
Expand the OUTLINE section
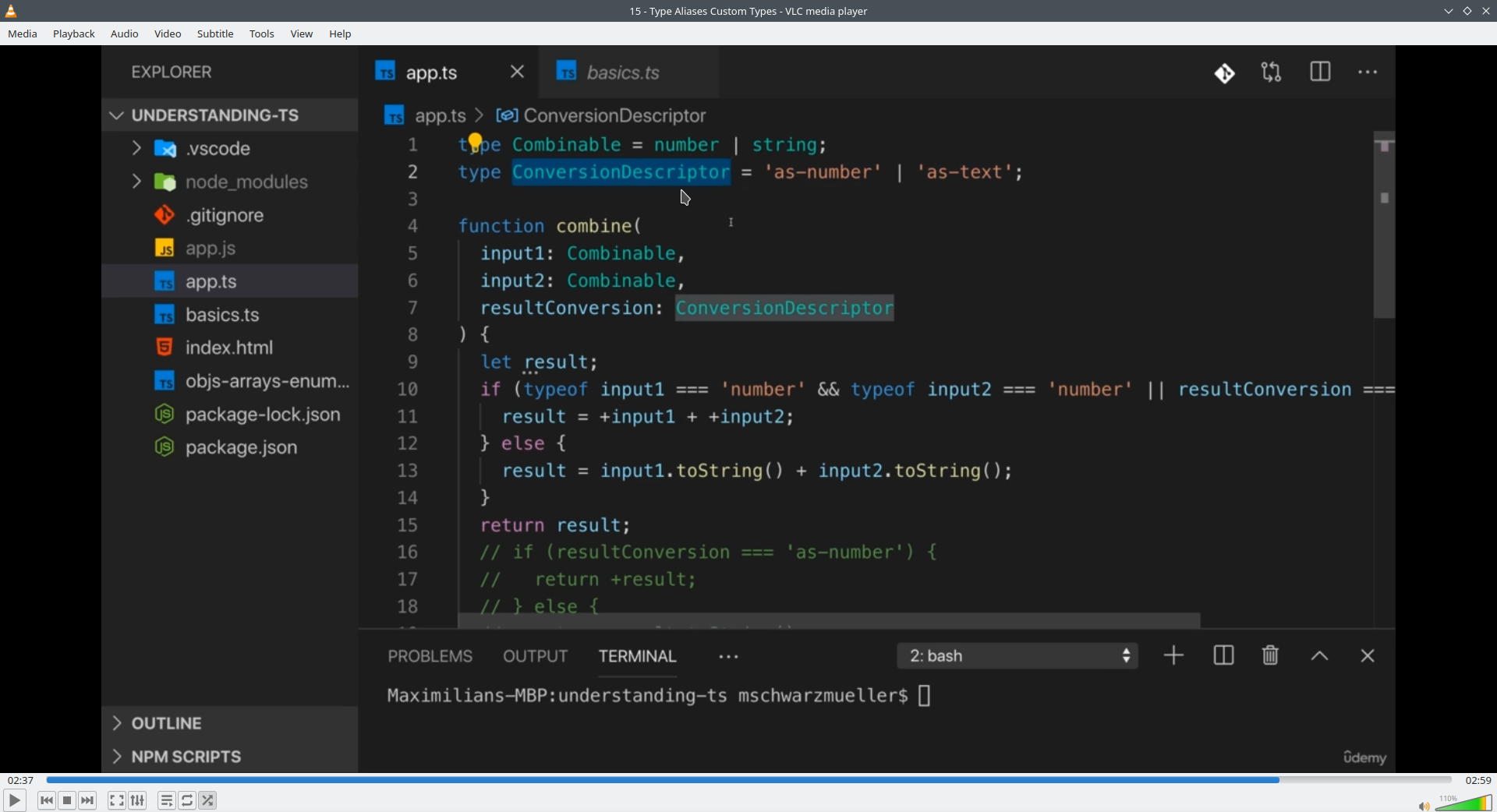(230, 723)
